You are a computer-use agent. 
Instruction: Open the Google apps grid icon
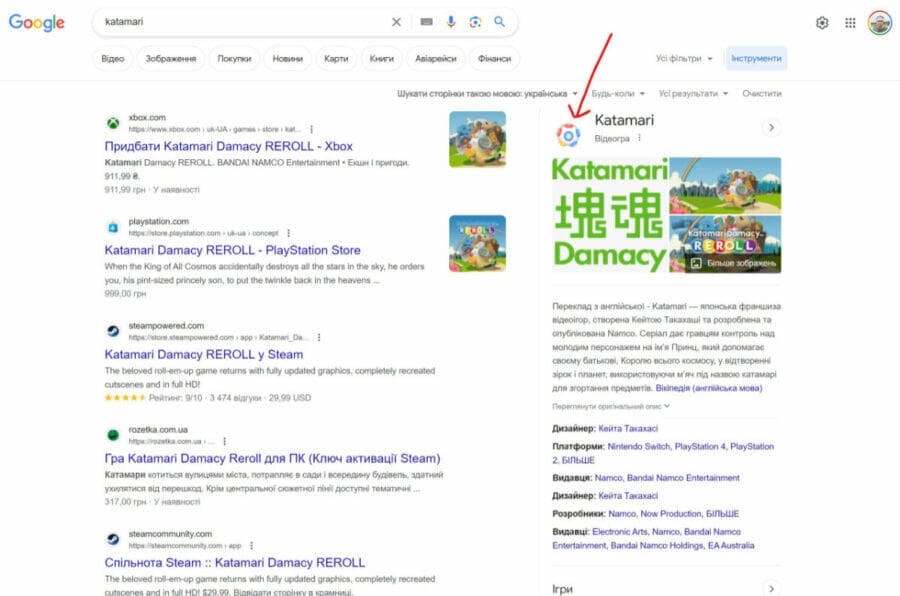tap(850, 23)
